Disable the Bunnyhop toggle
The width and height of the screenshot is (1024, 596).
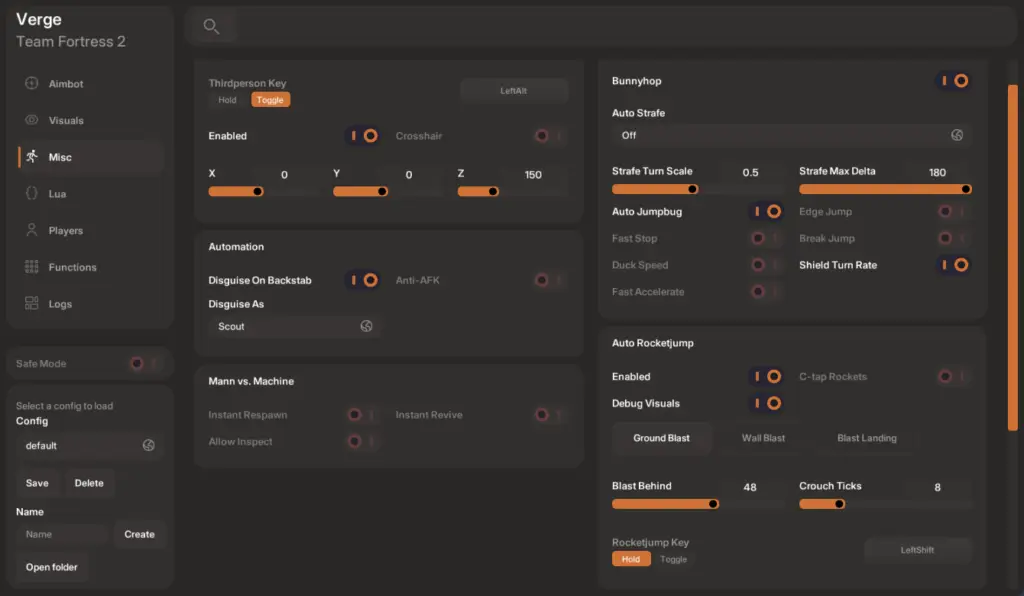tap(954, 81)
